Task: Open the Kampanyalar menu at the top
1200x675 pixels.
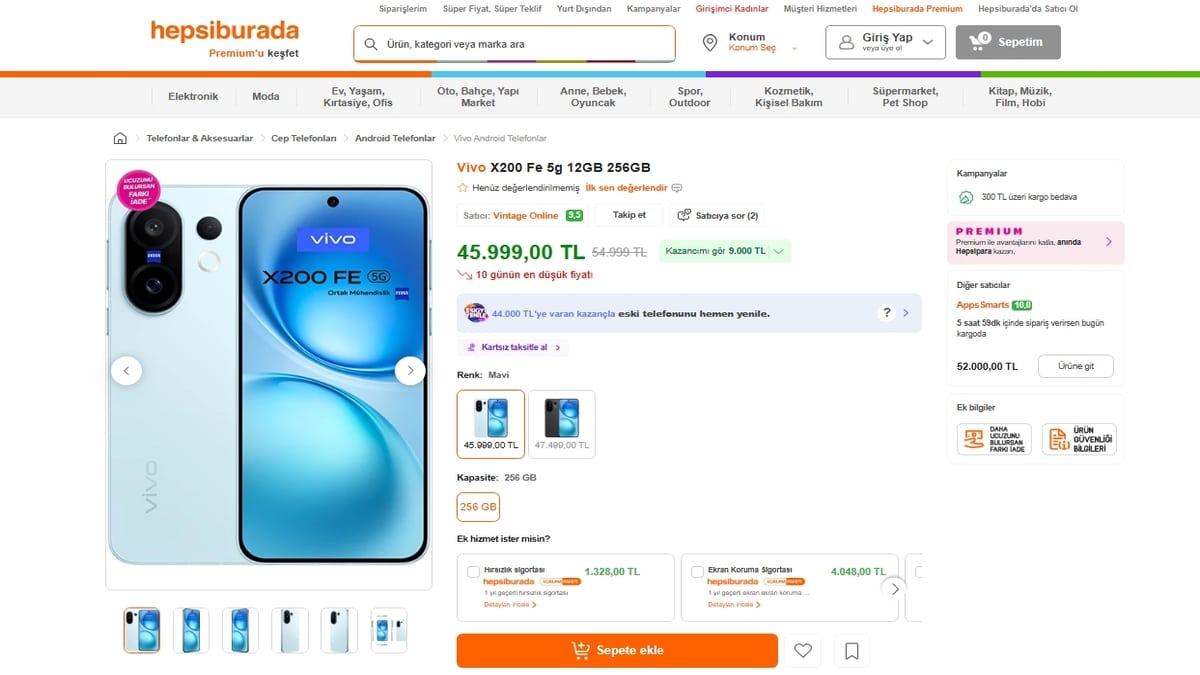Action: (x=653, y=8)
